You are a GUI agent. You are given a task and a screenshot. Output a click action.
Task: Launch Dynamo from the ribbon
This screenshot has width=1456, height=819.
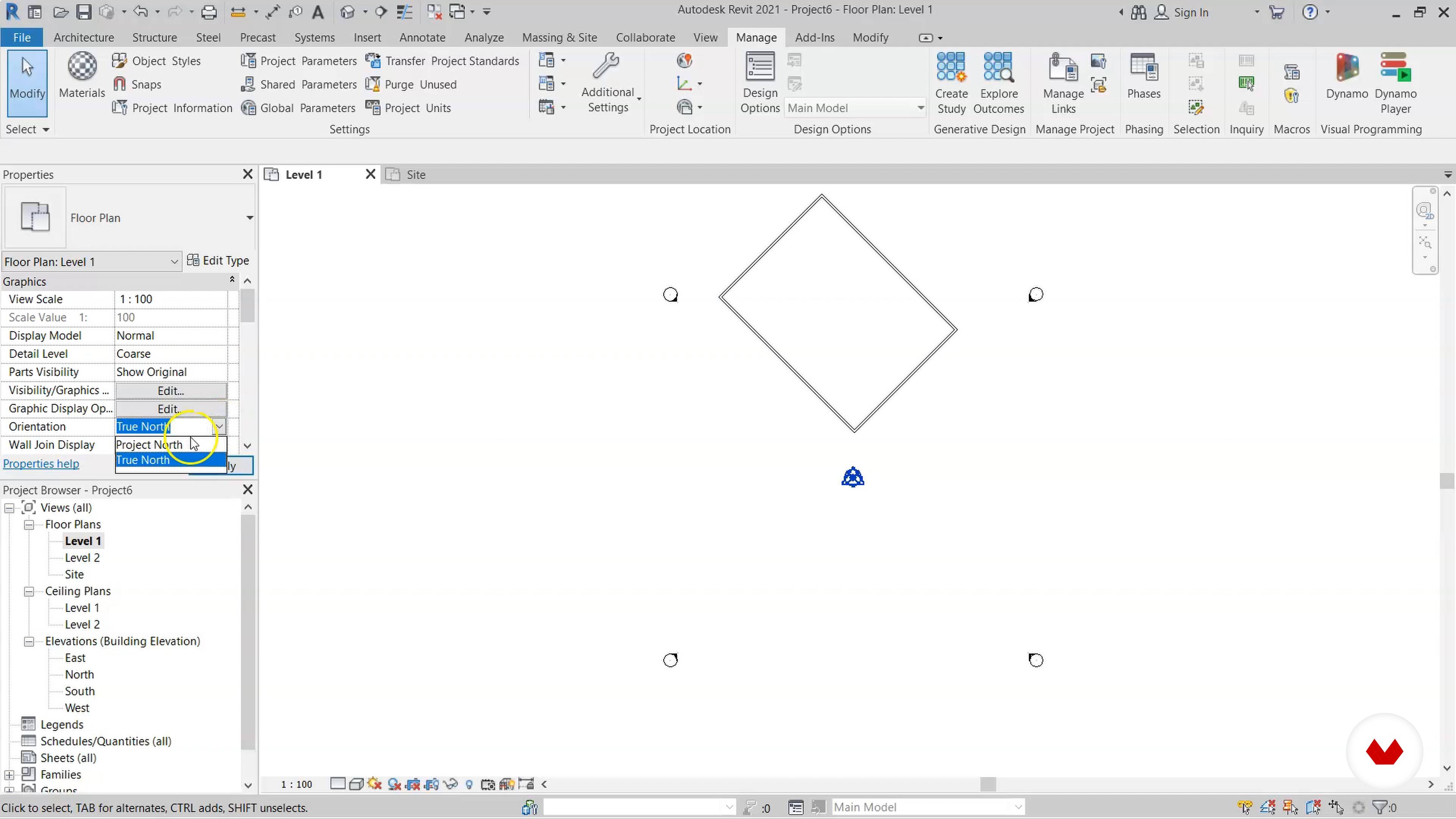(x=1347, y=76)
